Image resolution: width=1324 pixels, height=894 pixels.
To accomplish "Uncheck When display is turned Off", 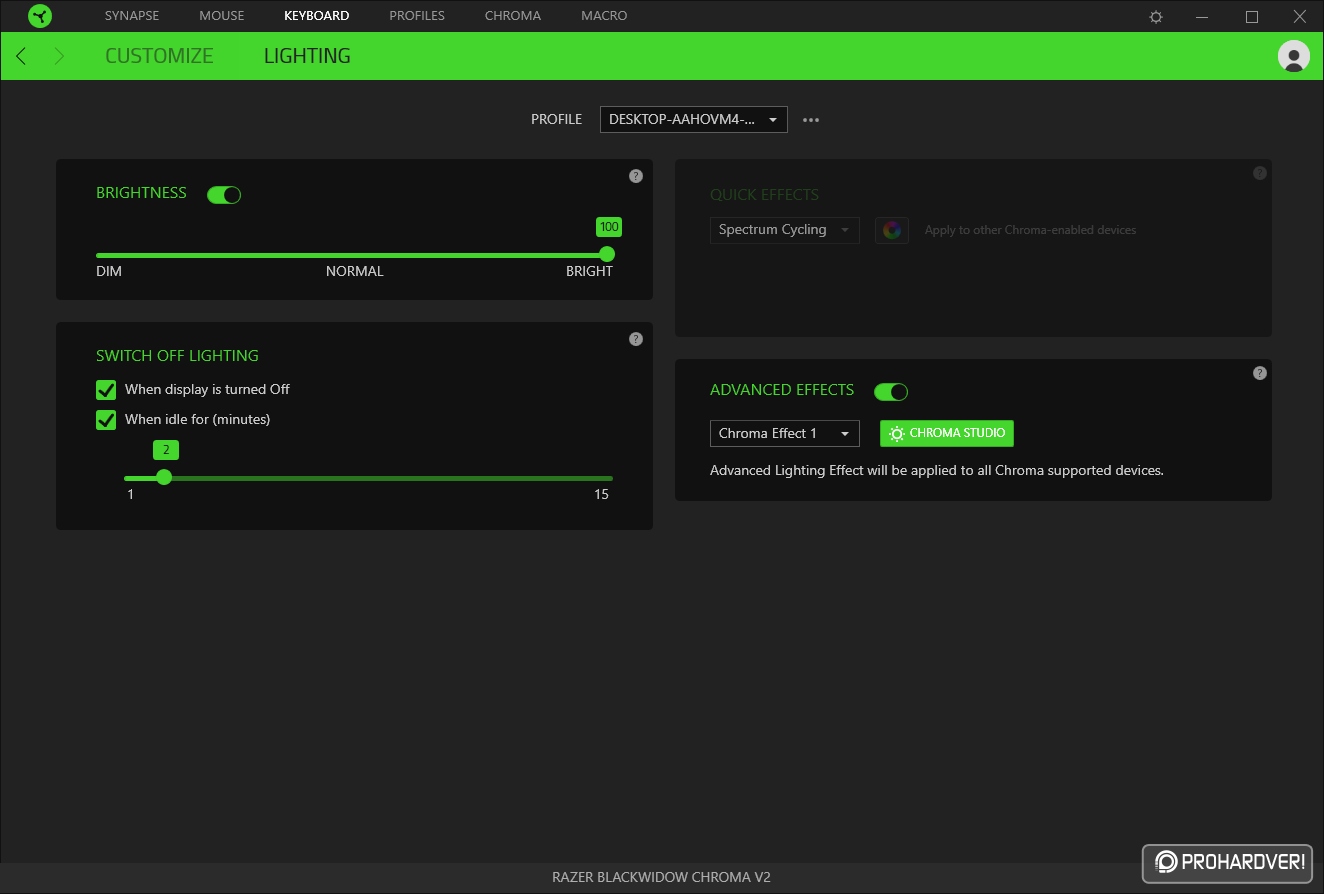I will click(106, 390).
